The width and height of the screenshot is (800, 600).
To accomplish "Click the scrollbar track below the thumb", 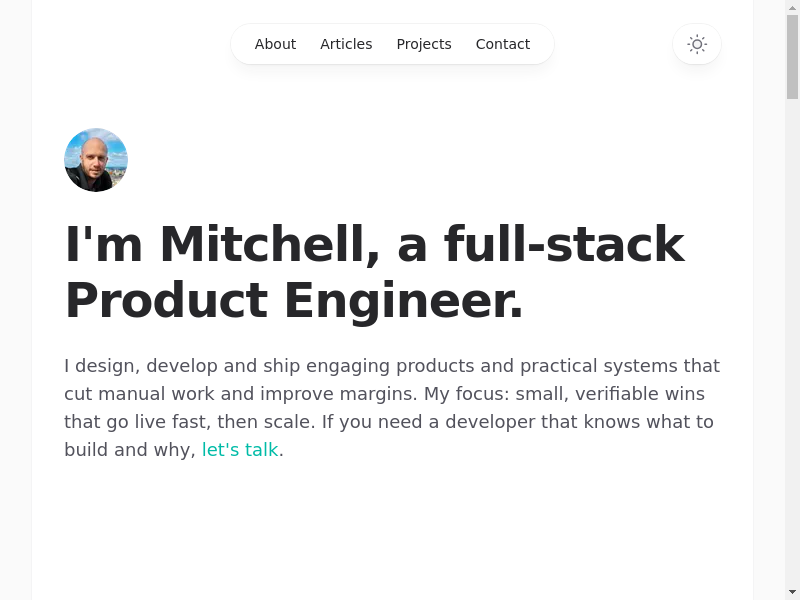I will (x=792, y=350).
